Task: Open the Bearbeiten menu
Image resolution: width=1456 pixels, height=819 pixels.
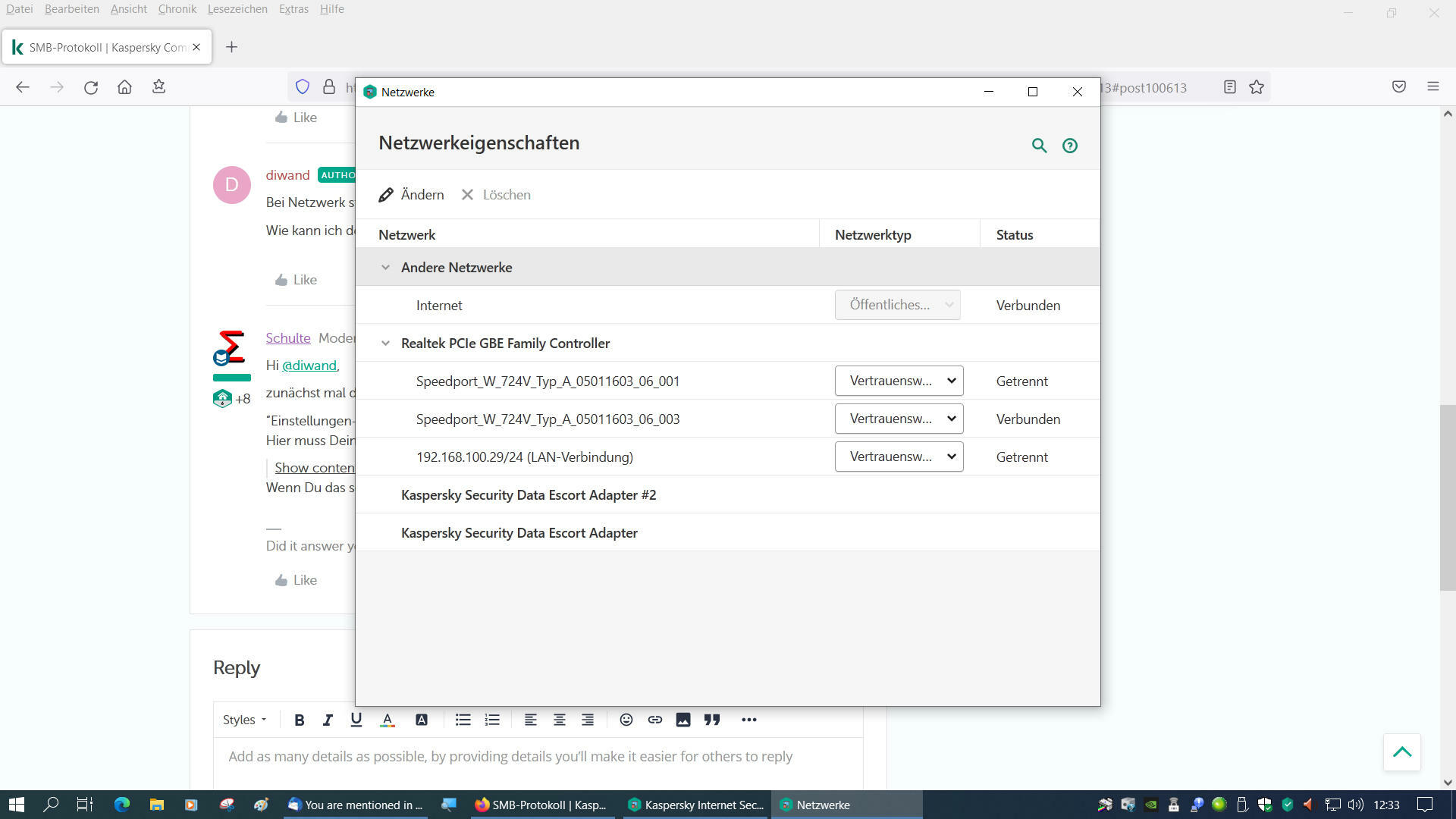Action: tap(71, 9)
